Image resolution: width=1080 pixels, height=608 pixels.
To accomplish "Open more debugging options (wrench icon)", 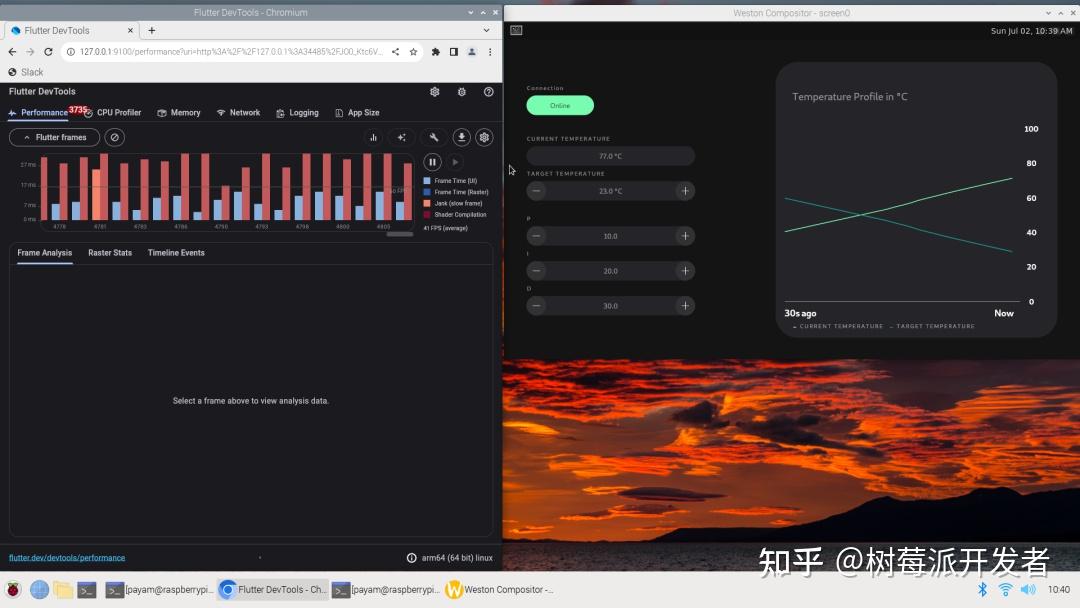I will (x=434, y=137).
